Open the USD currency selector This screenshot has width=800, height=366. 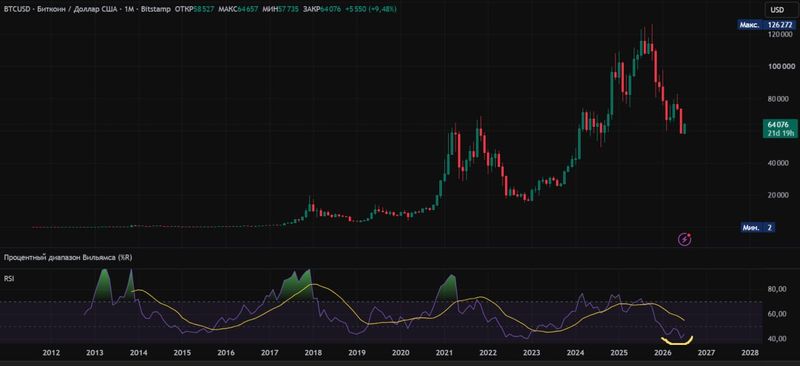click(x=777, y=9)
